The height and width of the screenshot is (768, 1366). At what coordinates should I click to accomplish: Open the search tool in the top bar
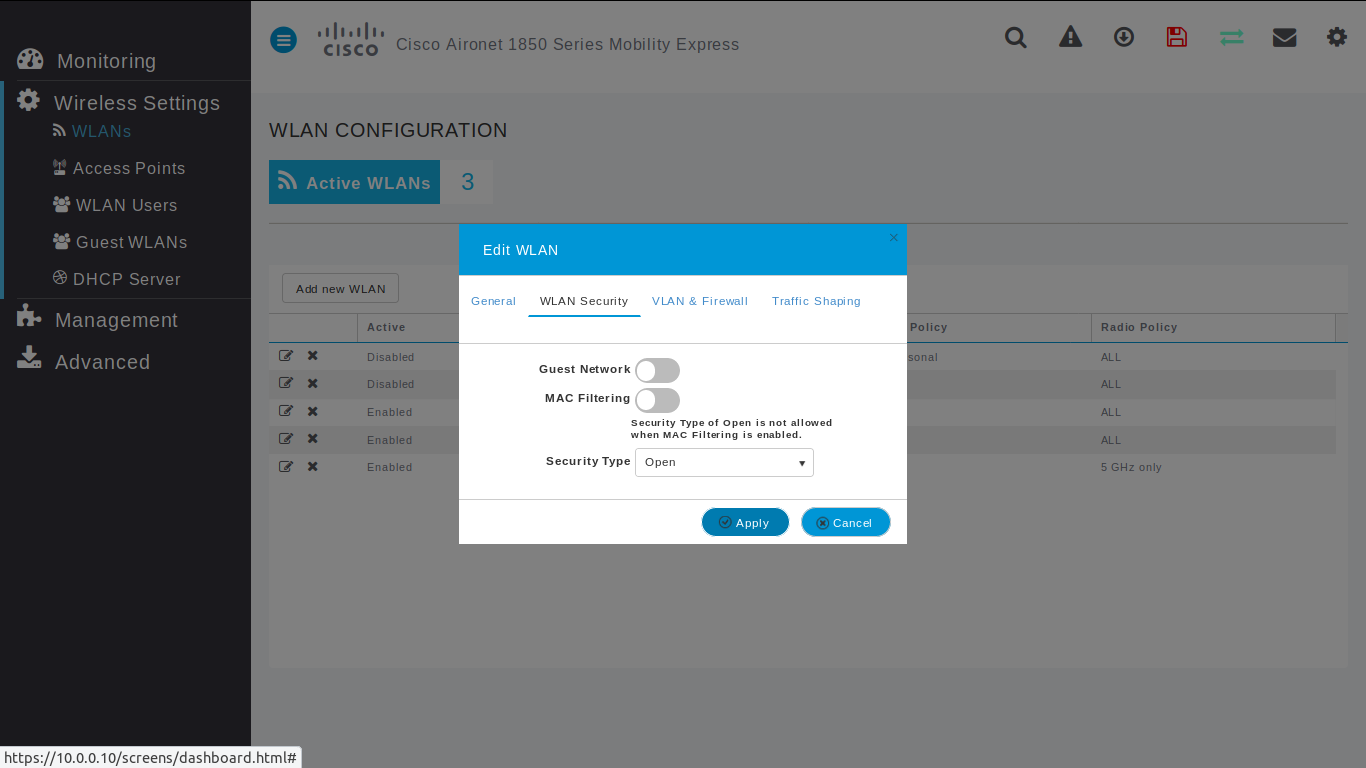pyautogui.click(x=1015, y=37)
